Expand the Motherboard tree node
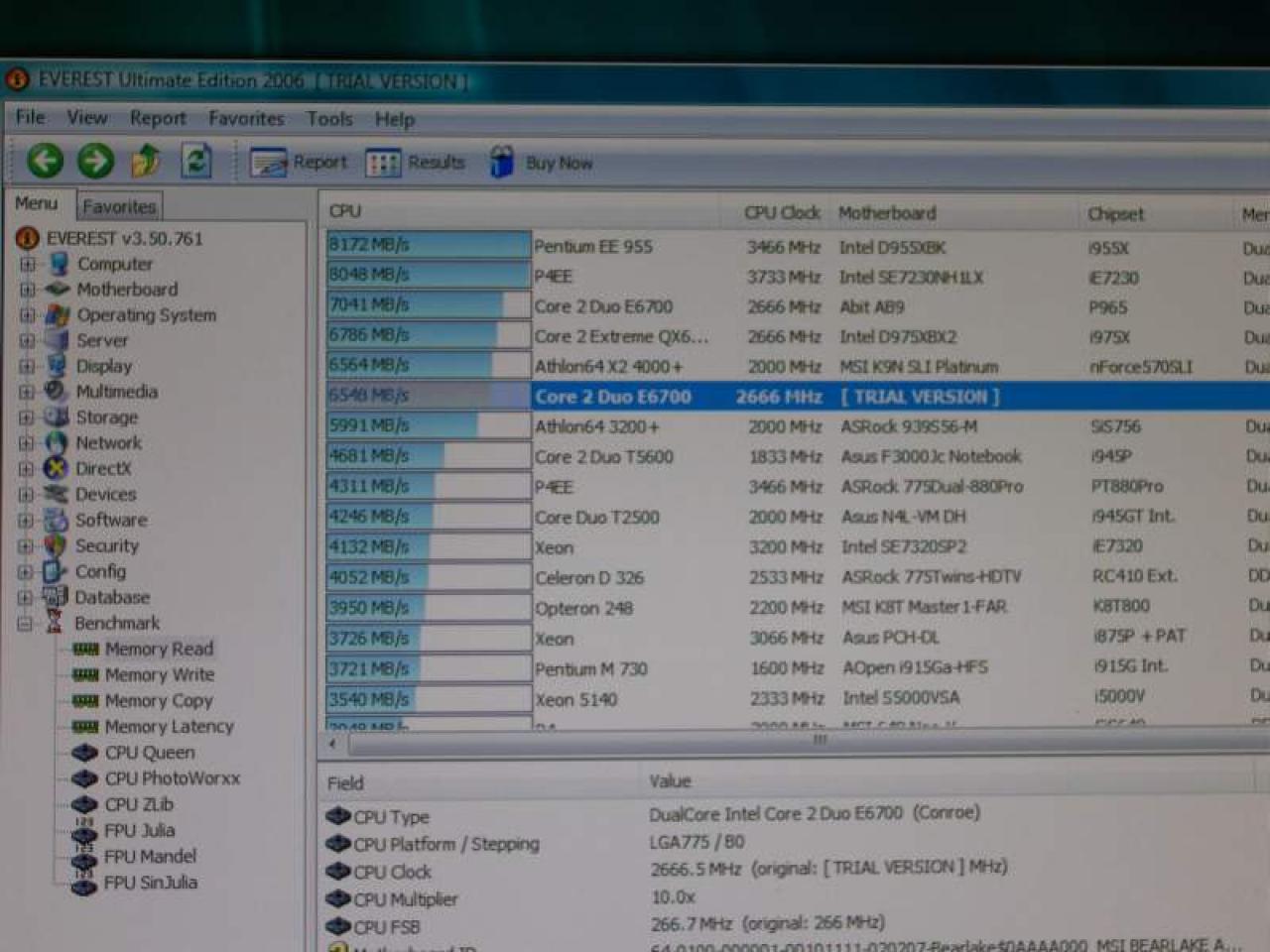This screenshot has width=1270, height=952. pyautogui.click(x=28, y=291)
